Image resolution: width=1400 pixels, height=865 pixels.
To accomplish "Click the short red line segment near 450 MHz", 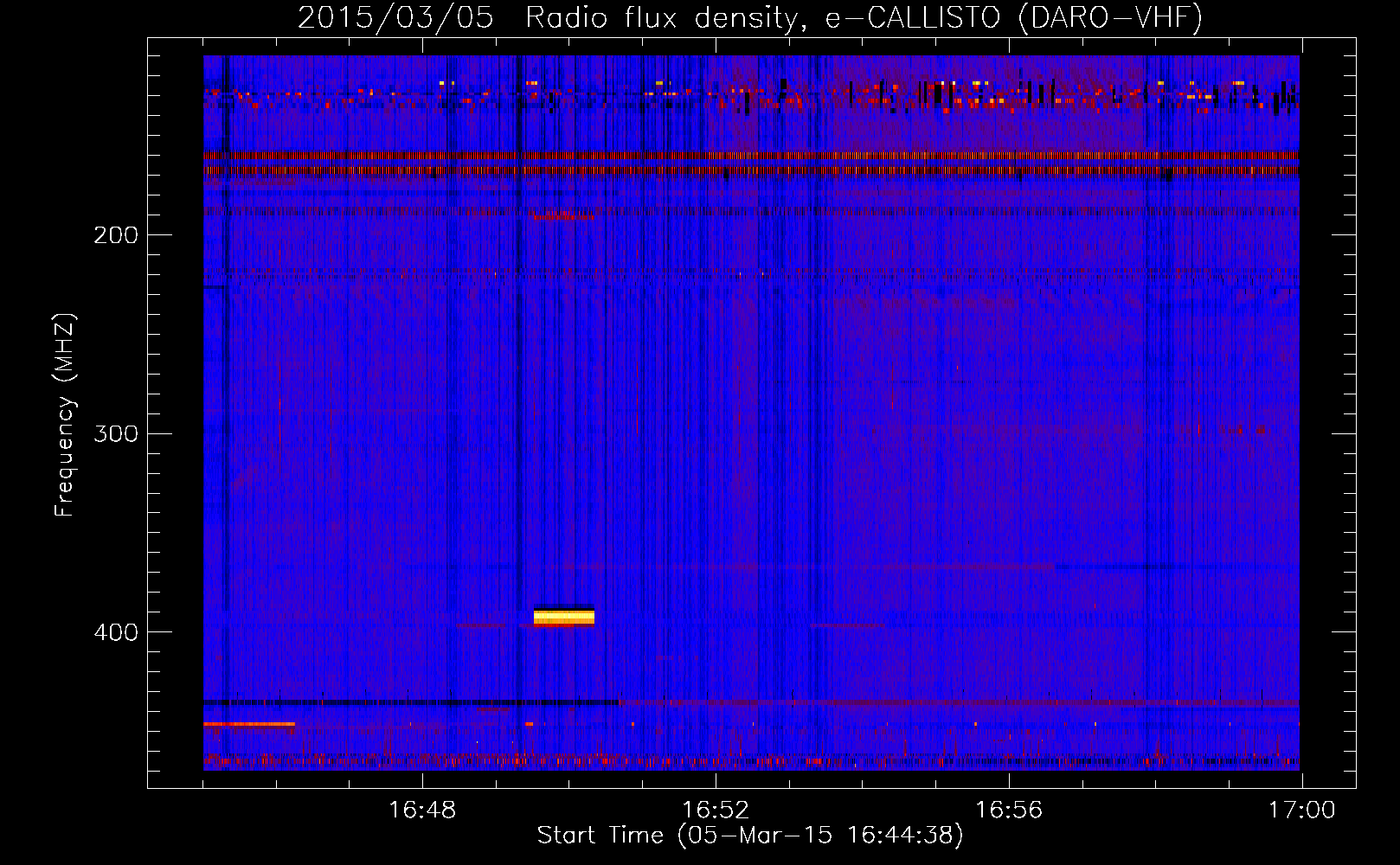I will (x=249, y=724).
